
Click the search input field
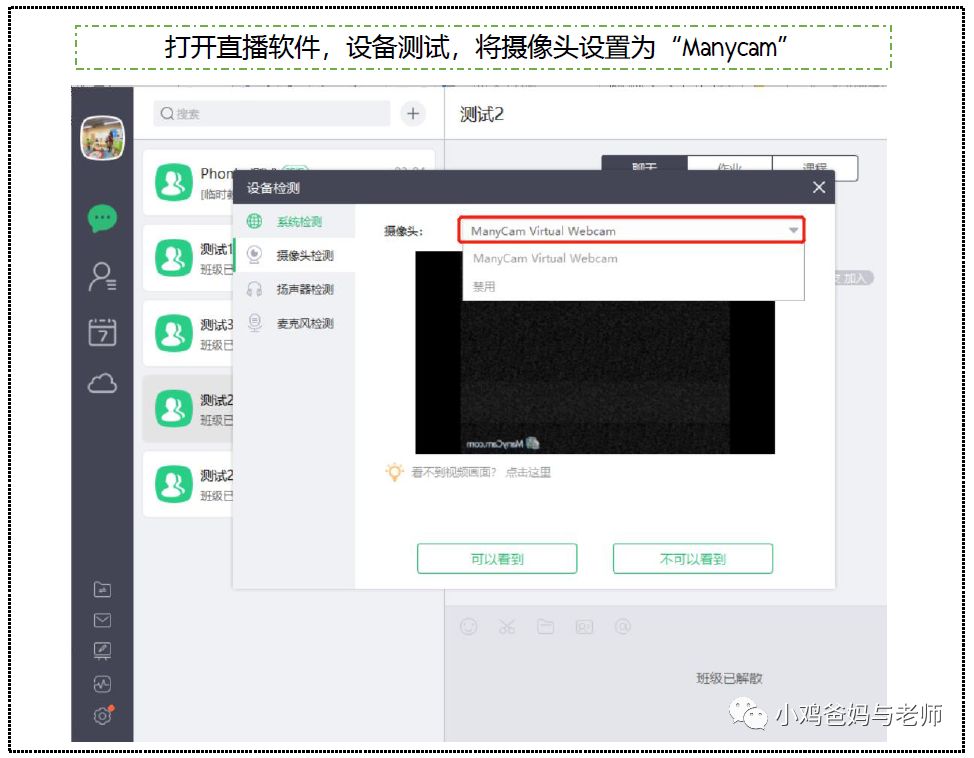(x=270, y=114)
